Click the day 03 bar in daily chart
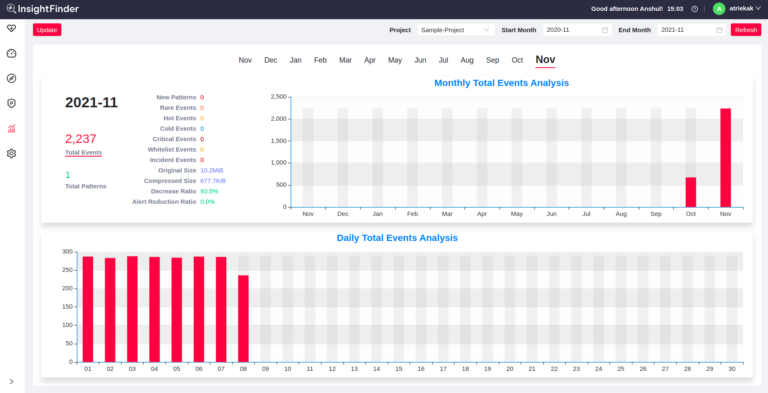 [132, 309]
